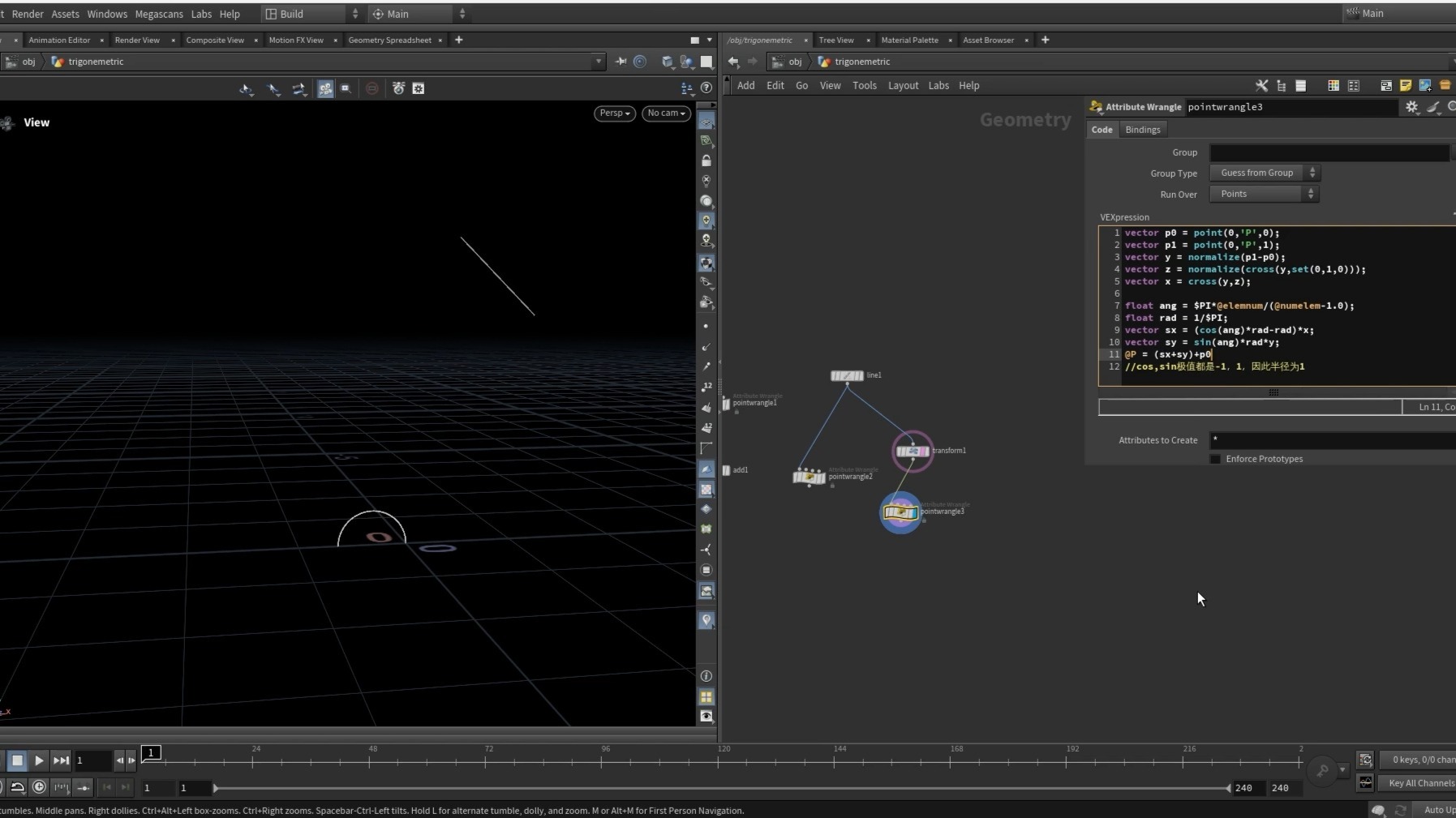Click the Key All Channels button
Screen dimensions: 1456x818
pos(1420,783)
